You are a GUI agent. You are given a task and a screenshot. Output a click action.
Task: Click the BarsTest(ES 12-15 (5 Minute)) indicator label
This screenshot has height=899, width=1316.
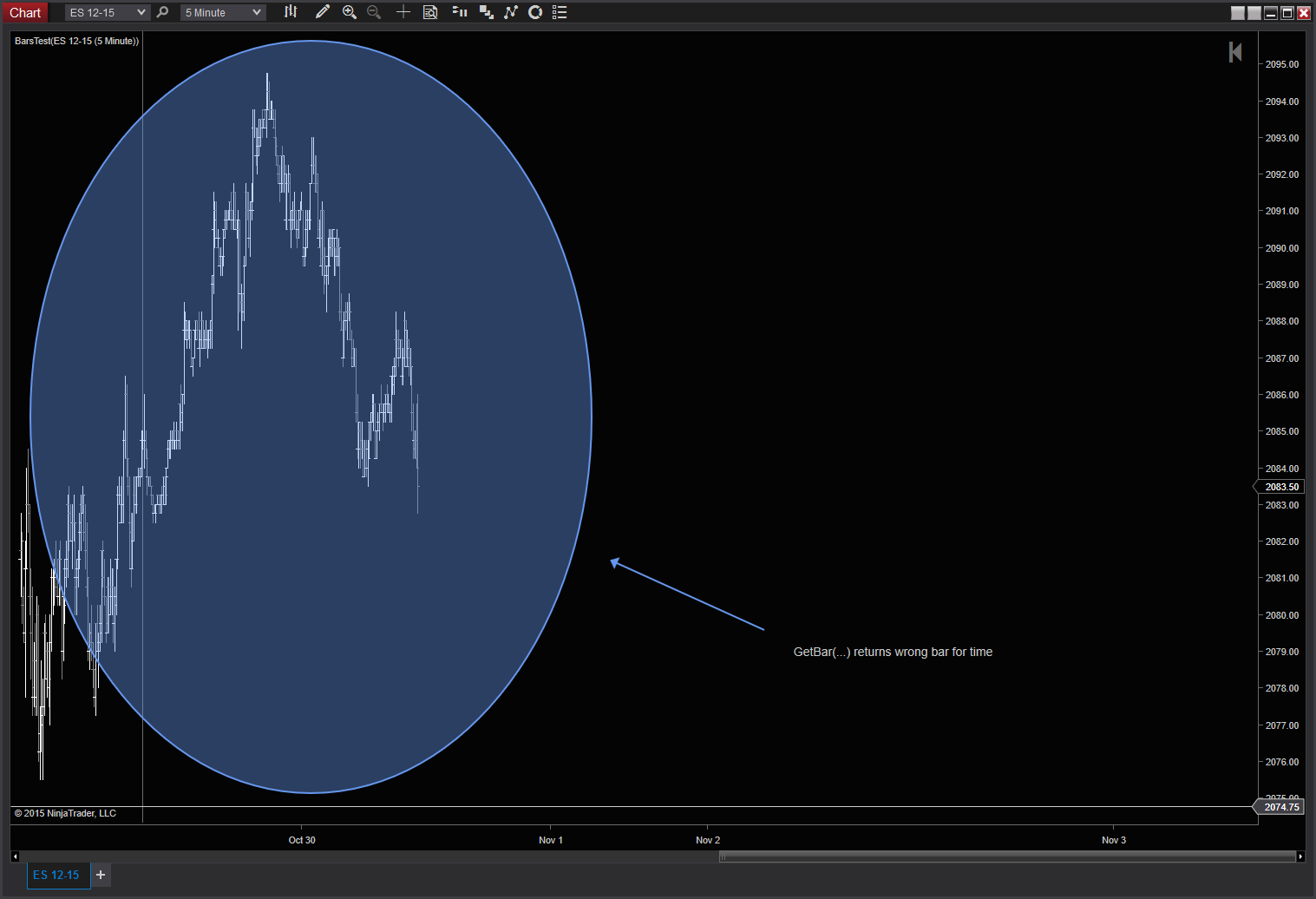pos(77,41)
